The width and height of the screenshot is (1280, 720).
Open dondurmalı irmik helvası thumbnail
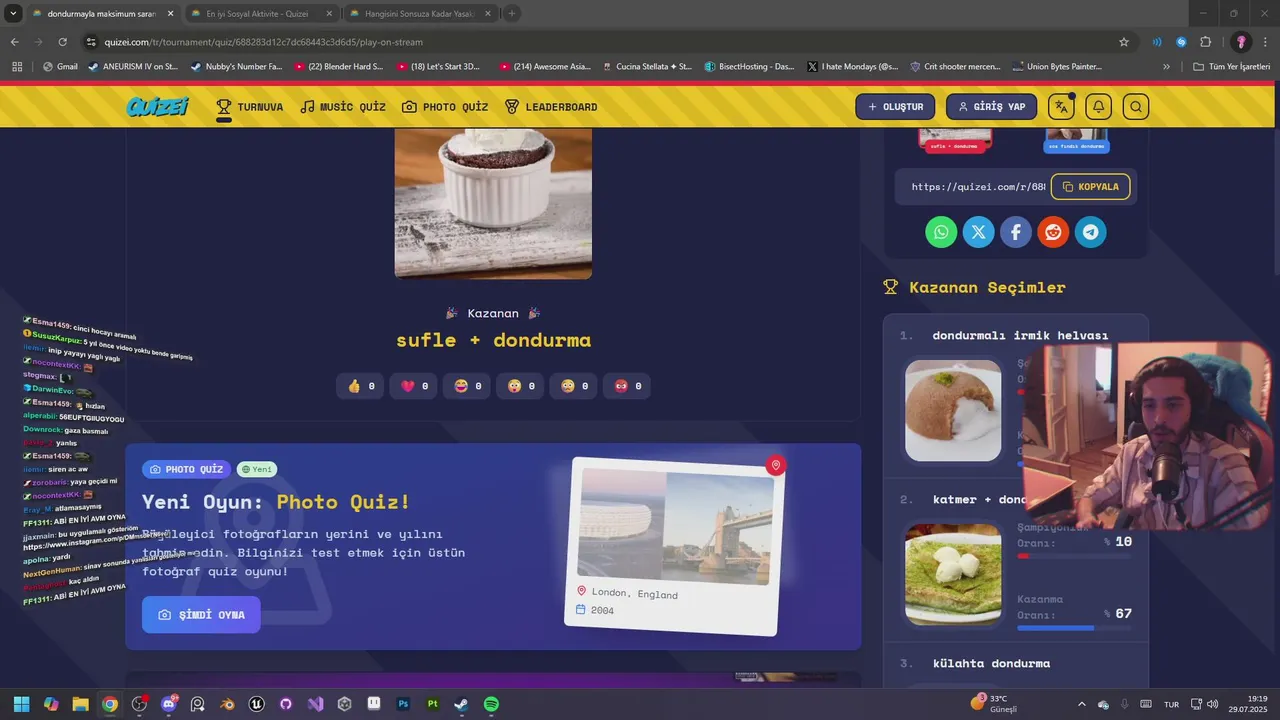pyautogui.click(x=953, y=411)
